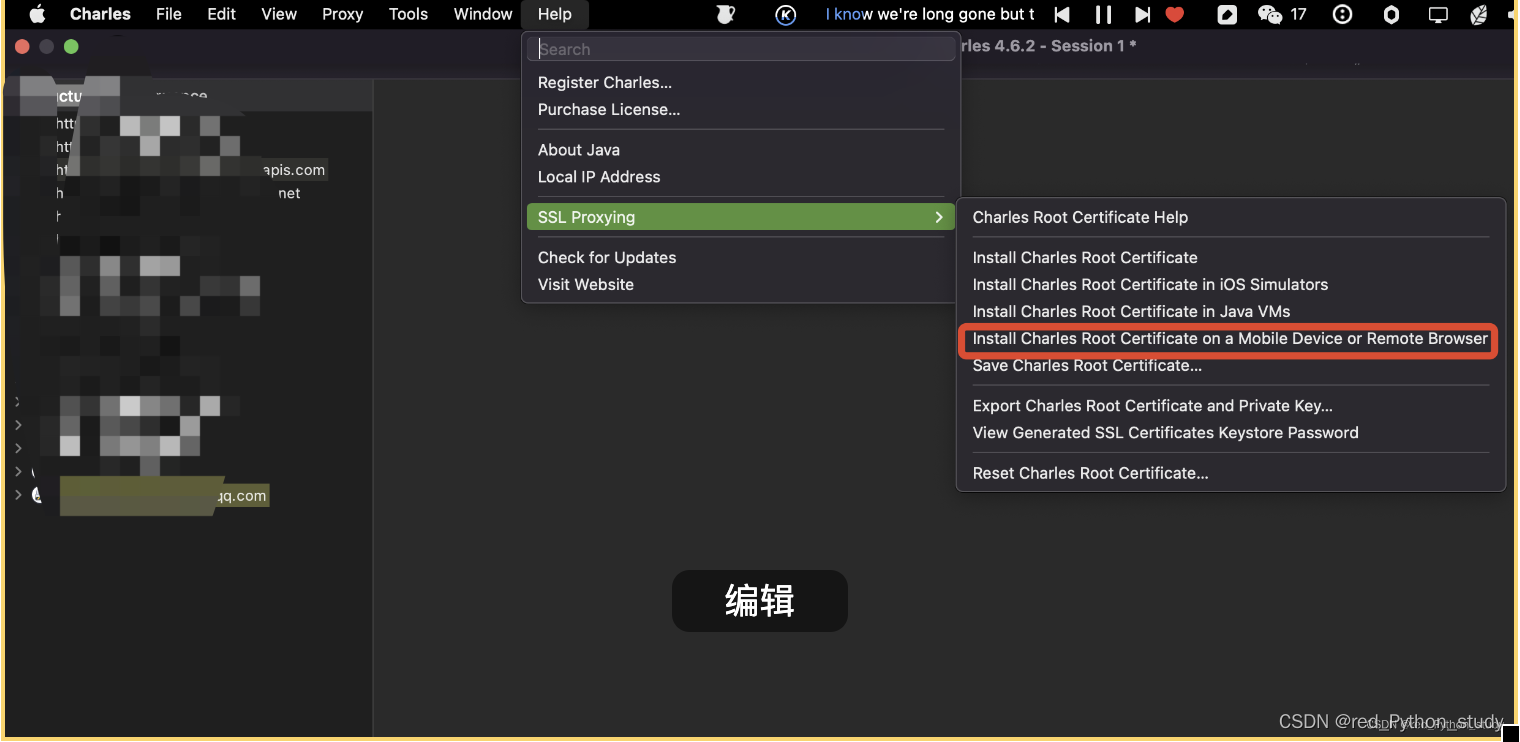The width and height of the screenshot is (1520, 742).
Task: Close the open Help menu
Action: point(555,14)
